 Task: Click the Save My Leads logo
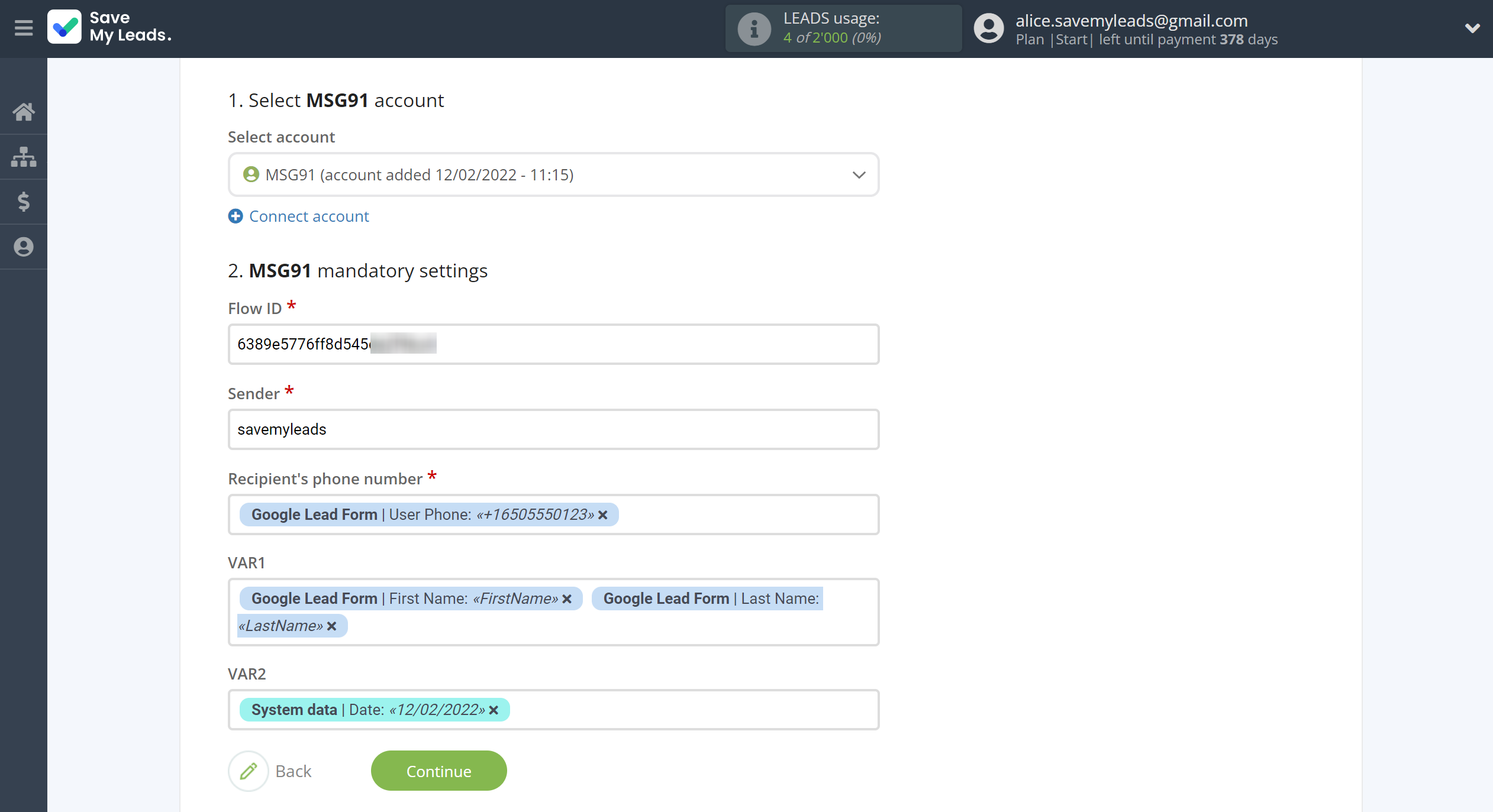[x=109, y=27]
